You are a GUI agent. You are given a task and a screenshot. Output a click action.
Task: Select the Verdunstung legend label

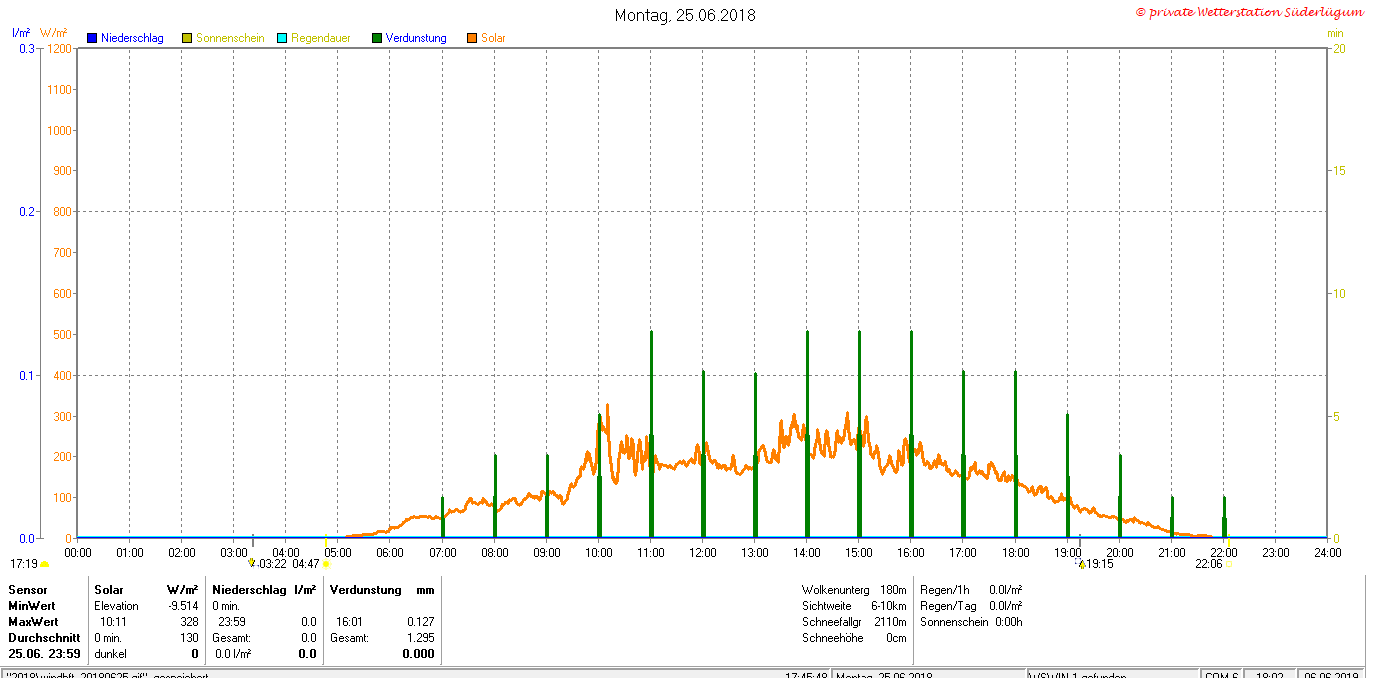tap(416, 38)
